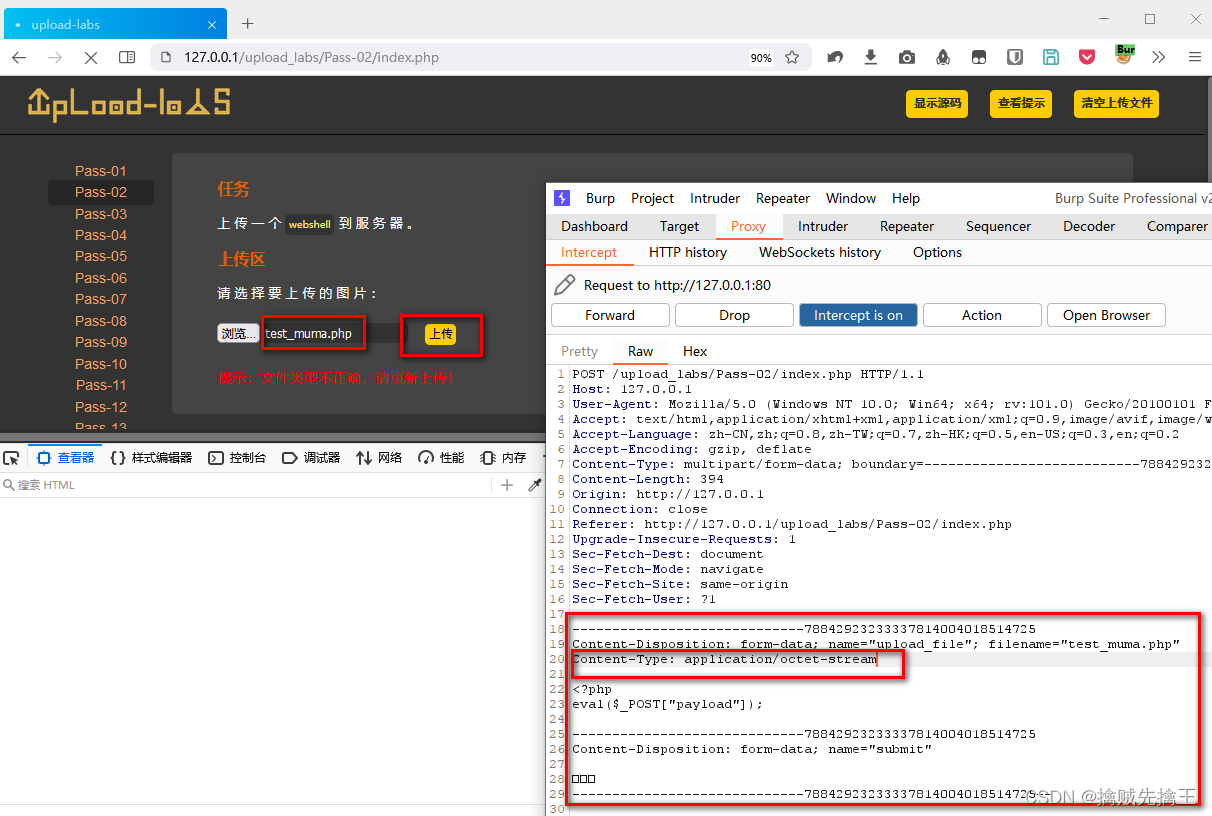Switch to the Decoder tab
Screen dimensions: 1212x816
[x=1089, y=226]
